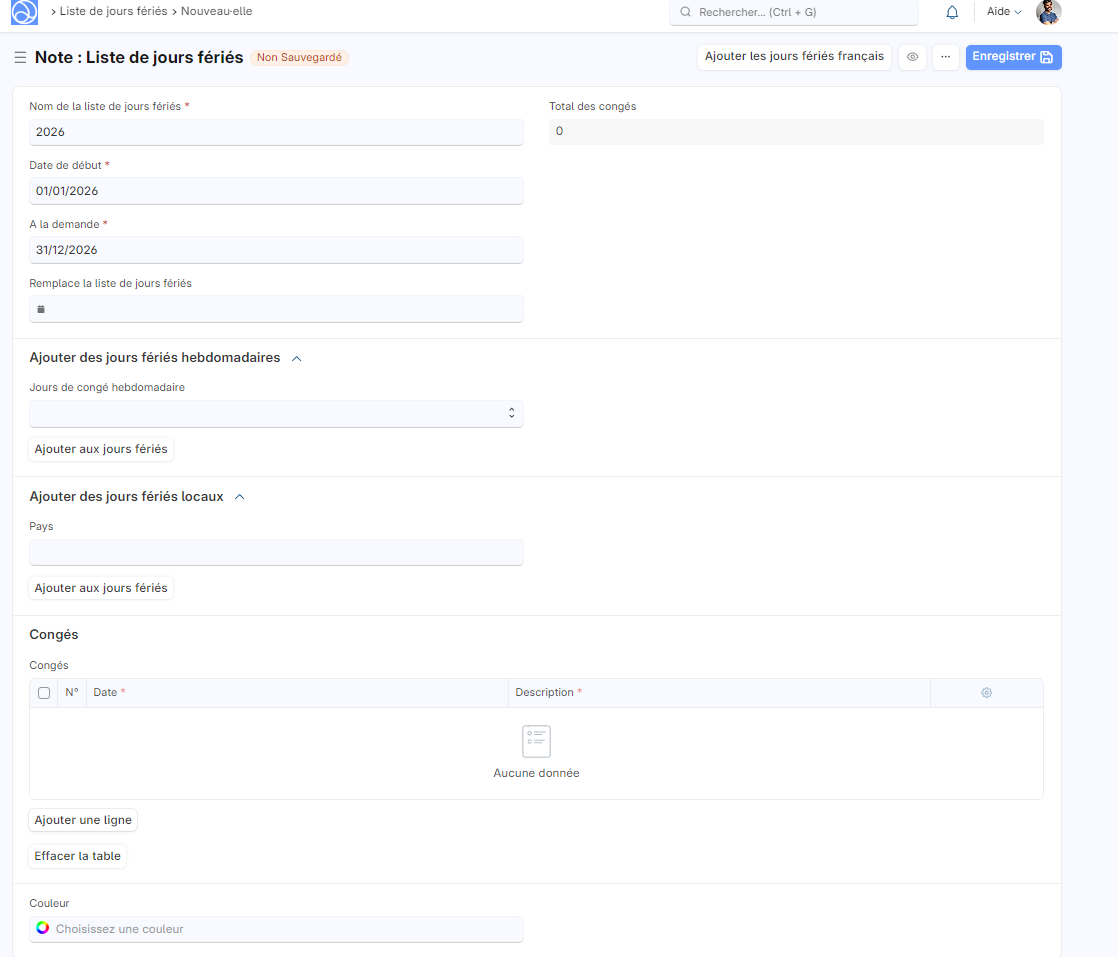This screenshot has width=1118, height=957.
Task: Collapse the Ajouter des jours fériés locaux section
Action: tap(239, 497)
